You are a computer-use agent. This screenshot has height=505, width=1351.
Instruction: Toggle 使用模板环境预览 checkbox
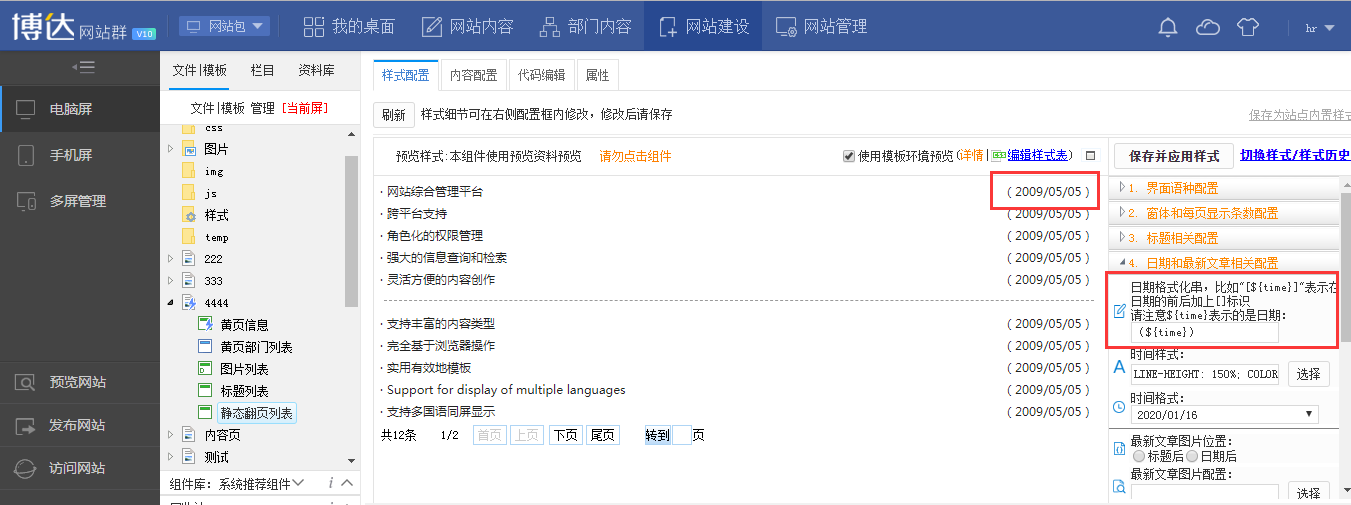[849, 156]
